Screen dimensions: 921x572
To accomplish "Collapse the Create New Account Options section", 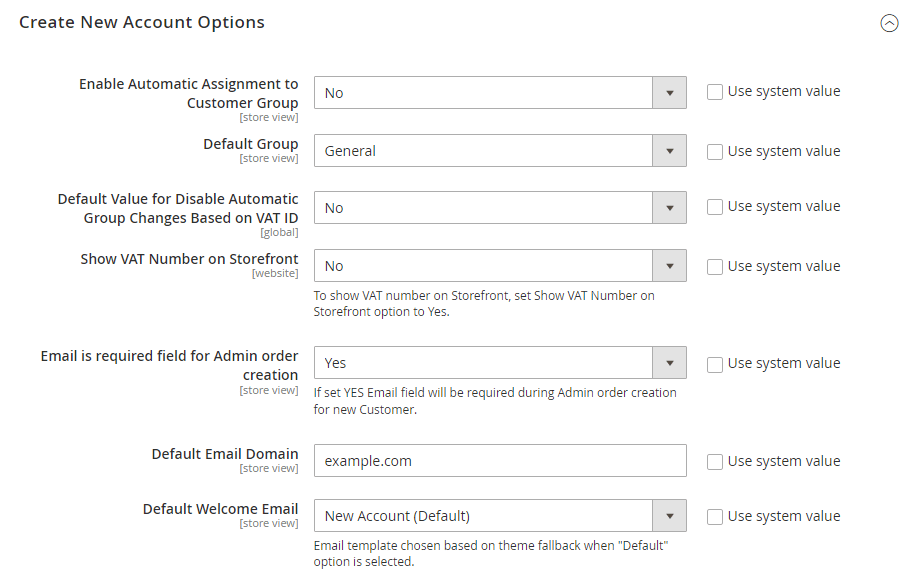I will coord(888,23).
